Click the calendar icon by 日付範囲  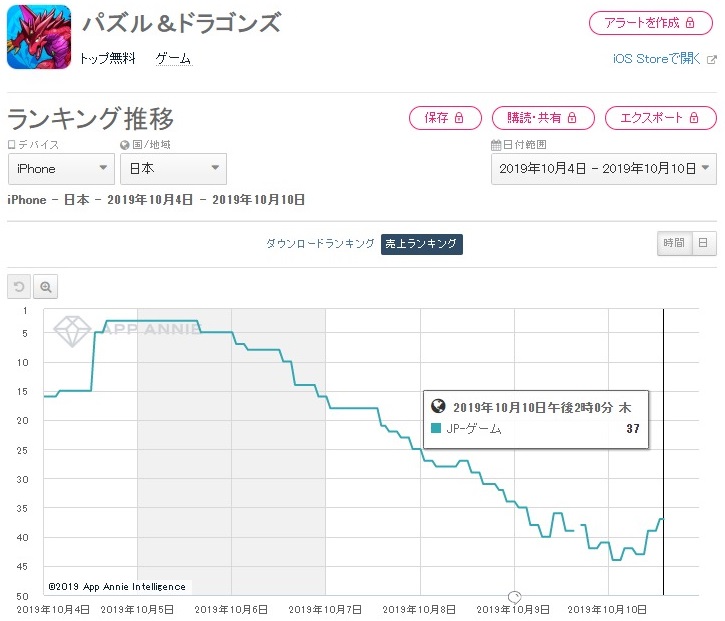pos(495,145)
